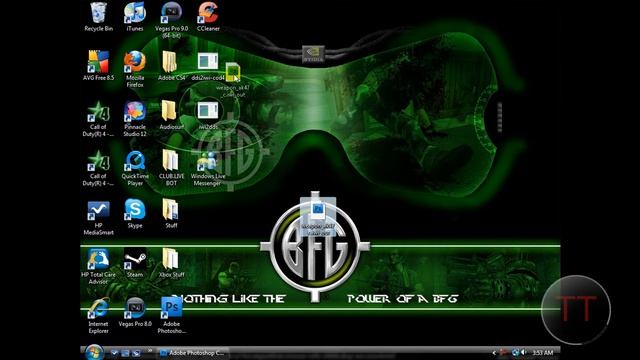This screenshot has width=640, height=360.
Task: Select the CCleaner desktop shortcut
Action: coord(208,17)
